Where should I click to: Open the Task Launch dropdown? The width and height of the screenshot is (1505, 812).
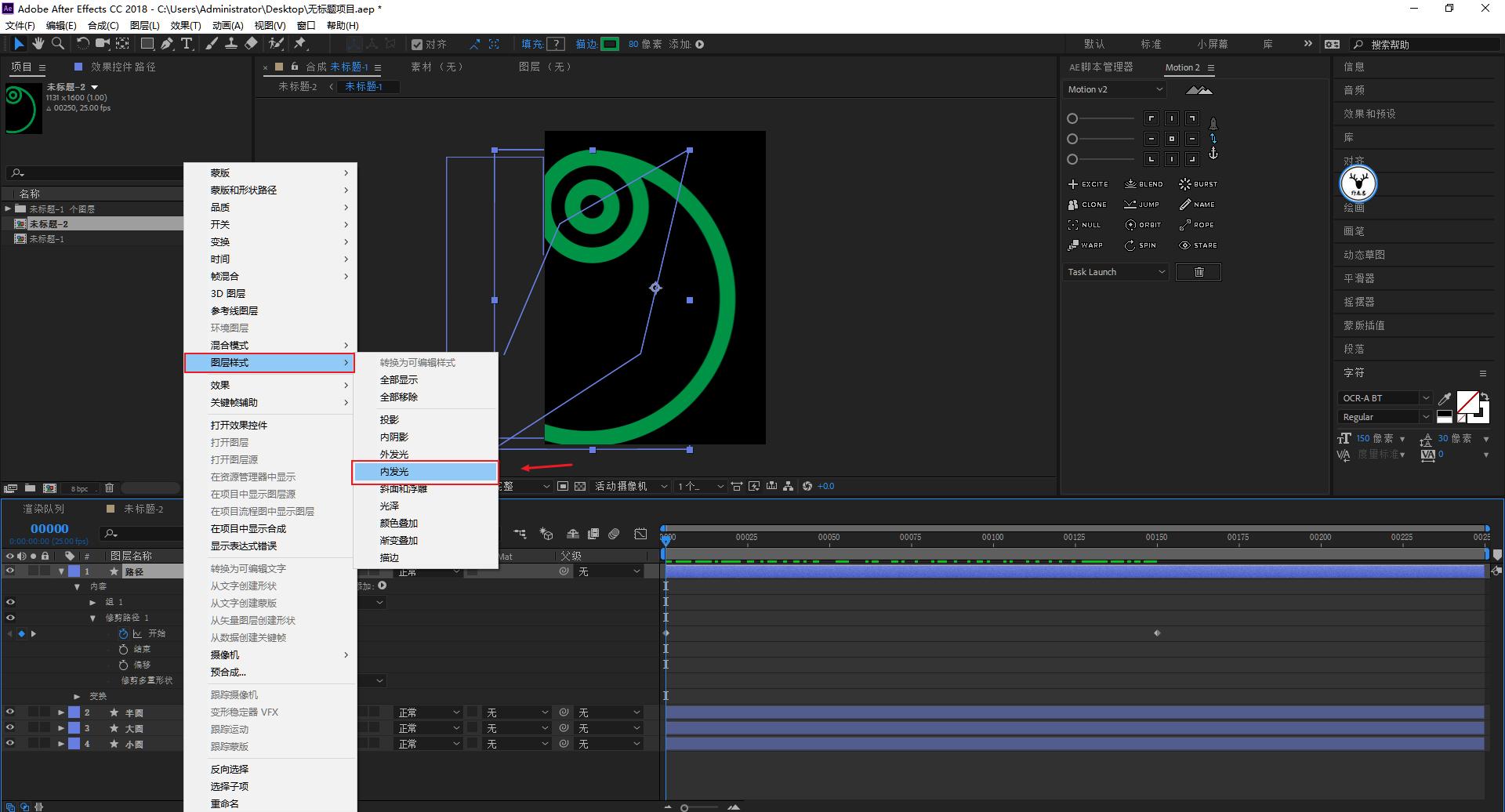click(x=1115, y=272)
